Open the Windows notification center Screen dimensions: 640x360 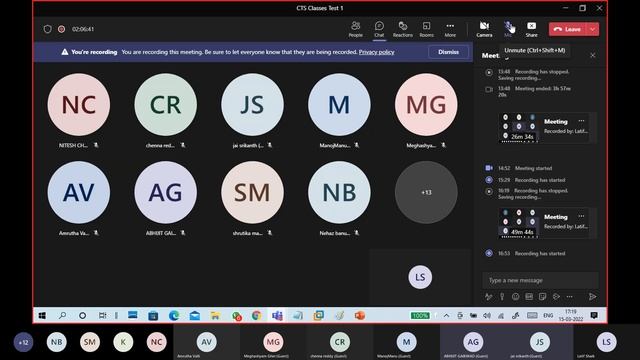tap(594, 316)
